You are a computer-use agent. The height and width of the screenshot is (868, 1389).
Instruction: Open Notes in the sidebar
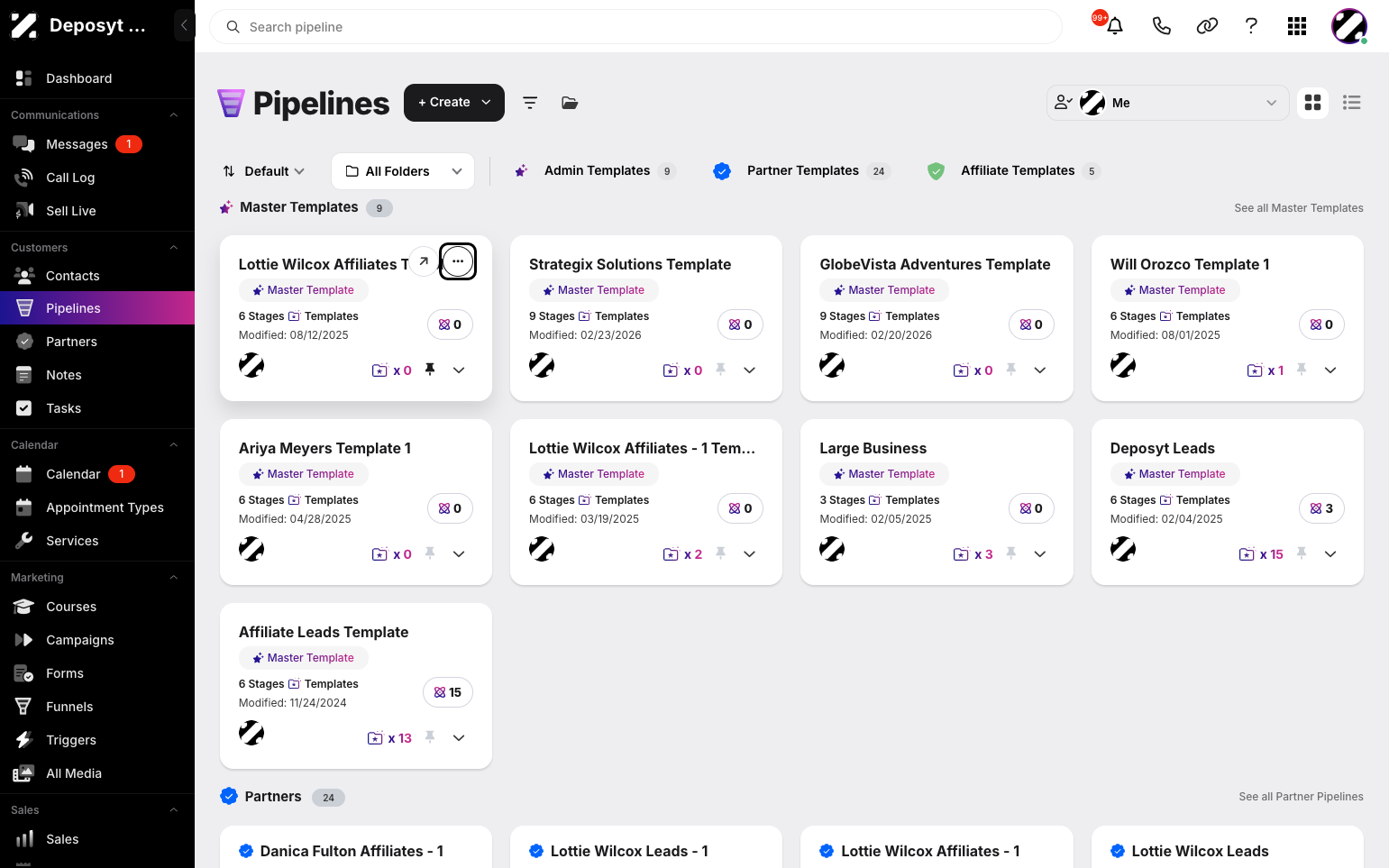pos(97,375)
